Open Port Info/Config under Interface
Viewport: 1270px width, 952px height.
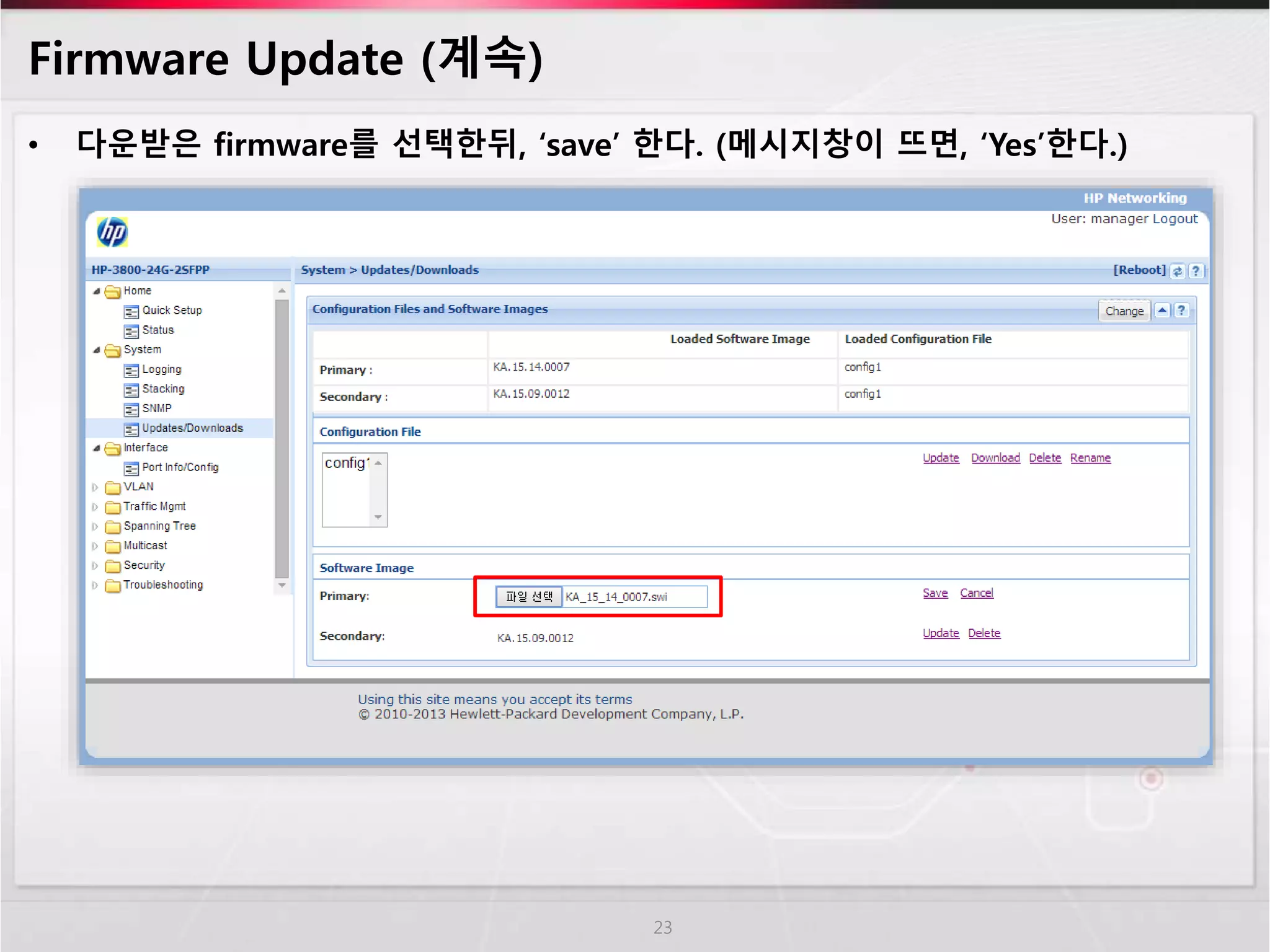pos(180,467)
